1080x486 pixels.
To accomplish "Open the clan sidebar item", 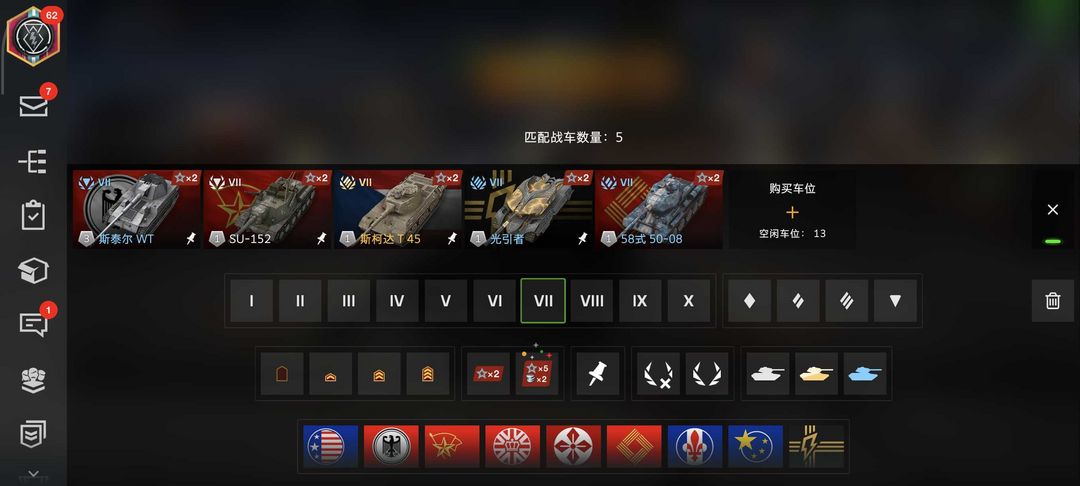I will click(33, 380).
